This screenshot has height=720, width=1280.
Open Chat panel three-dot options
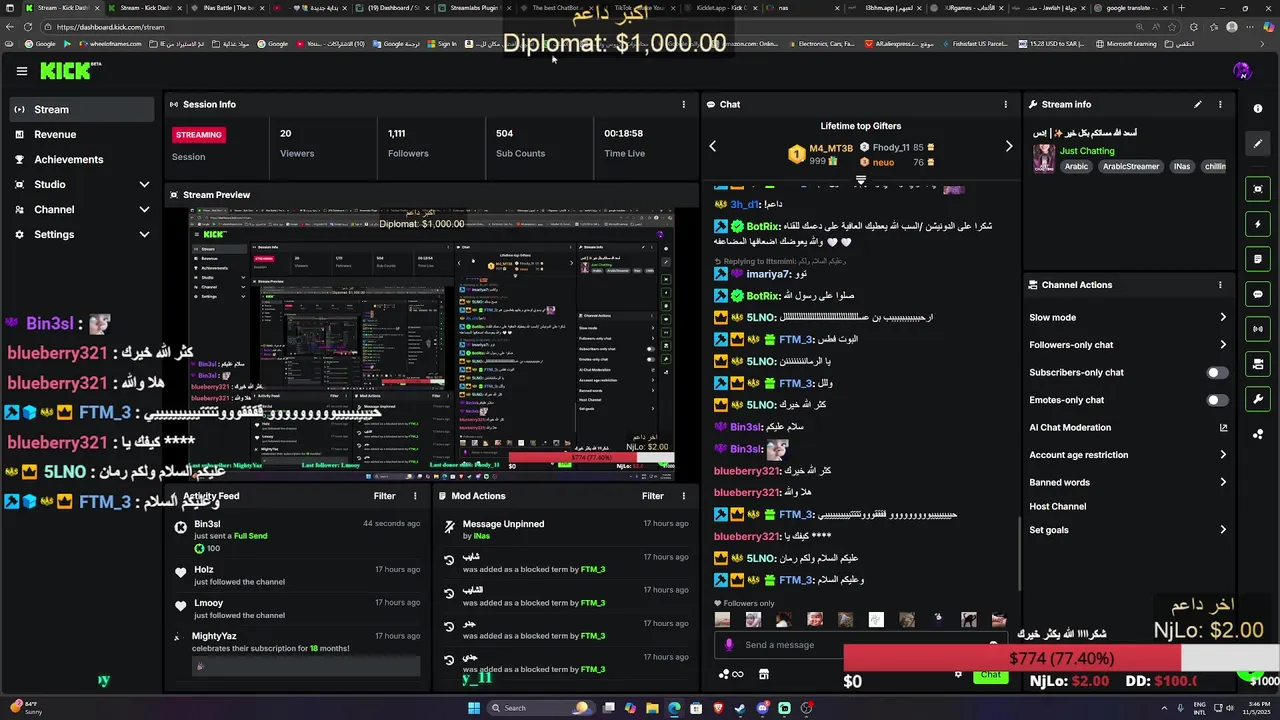tap(1006, 104)
